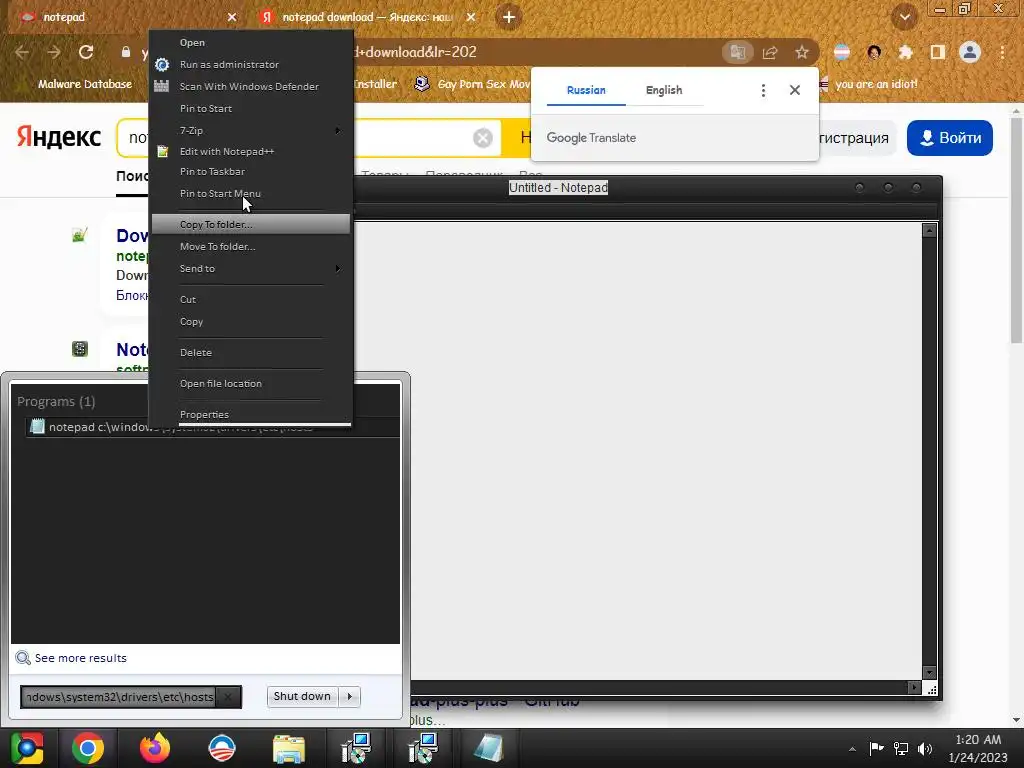Toggle the Chrome side panel icon
The width and height of the screenshot is (1024, 768).
pos(937,52)
